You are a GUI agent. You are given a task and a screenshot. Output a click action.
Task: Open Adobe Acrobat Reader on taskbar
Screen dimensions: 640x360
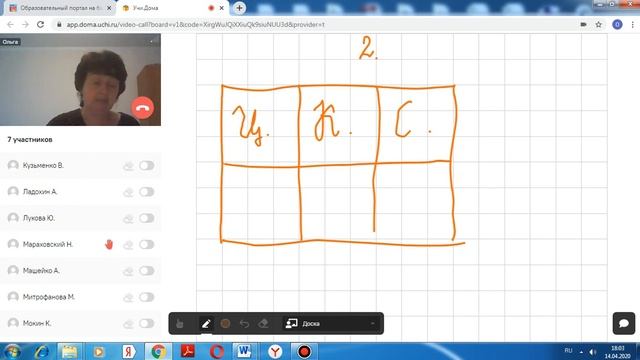[188, 351]
